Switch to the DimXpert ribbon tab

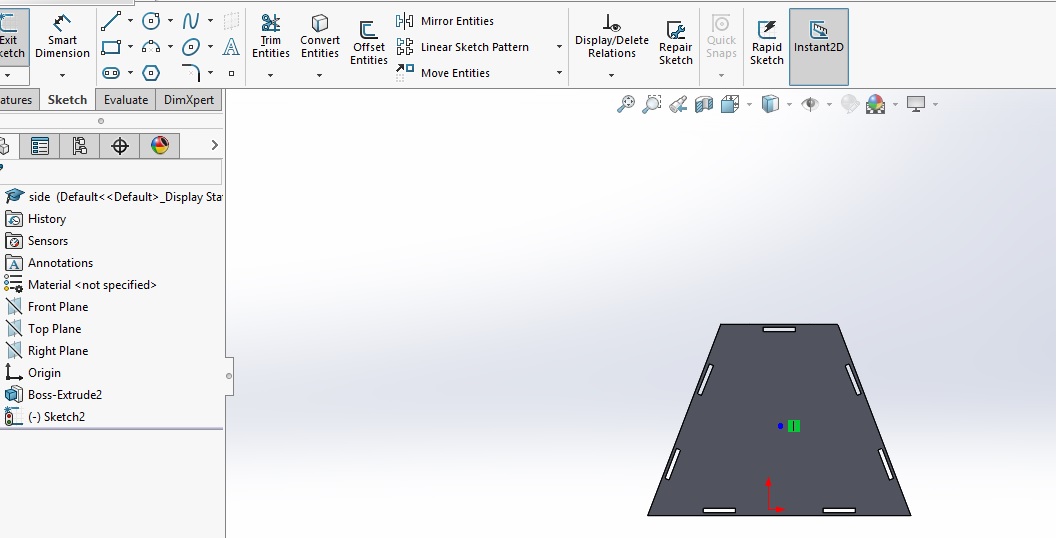[x=189, y=99]
